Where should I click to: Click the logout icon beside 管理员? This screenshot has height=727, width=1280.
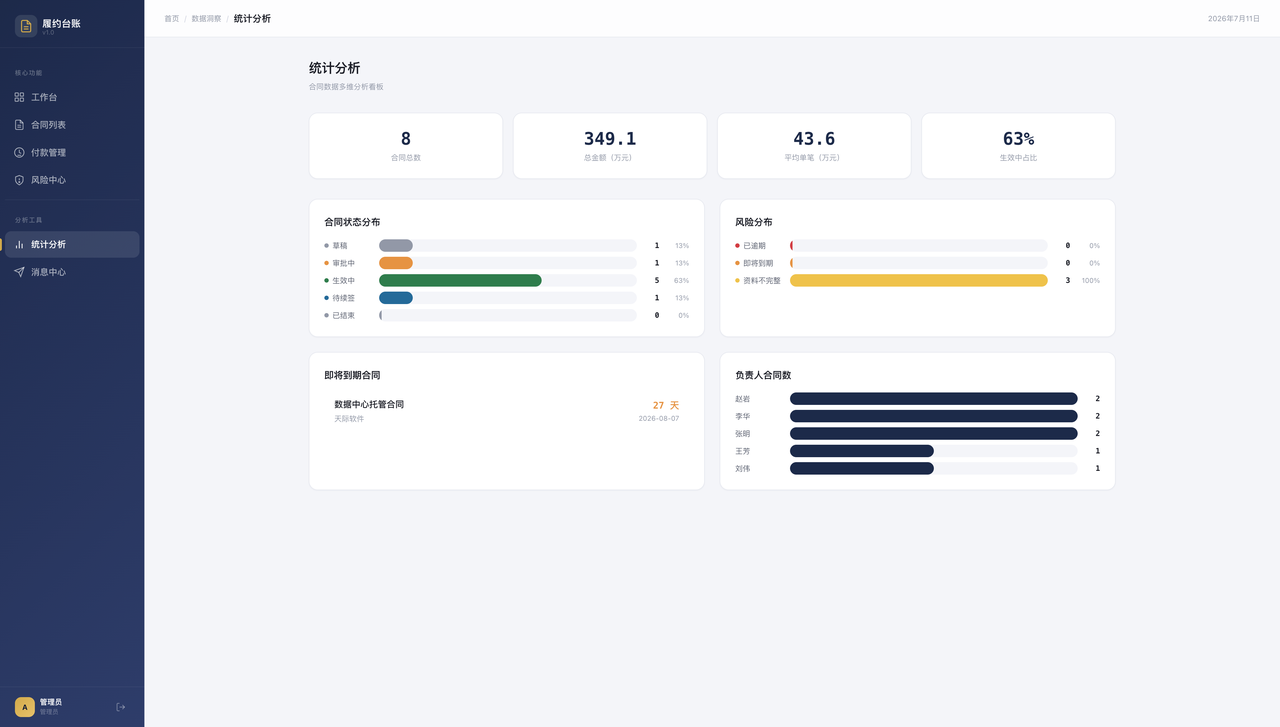[x=121, y=707]
